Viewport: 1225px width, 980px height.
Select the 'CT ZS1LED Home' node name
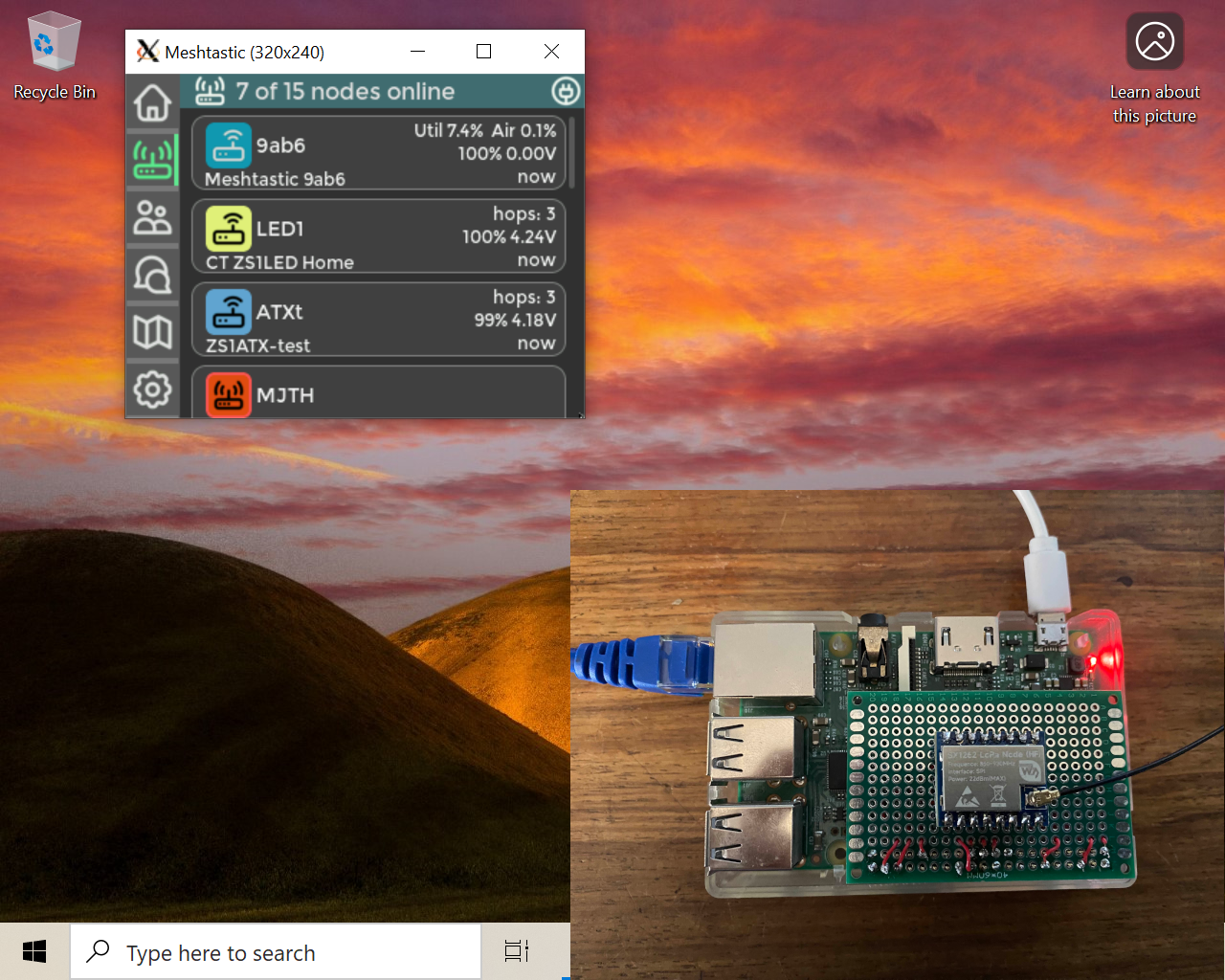tap(279, 262)
